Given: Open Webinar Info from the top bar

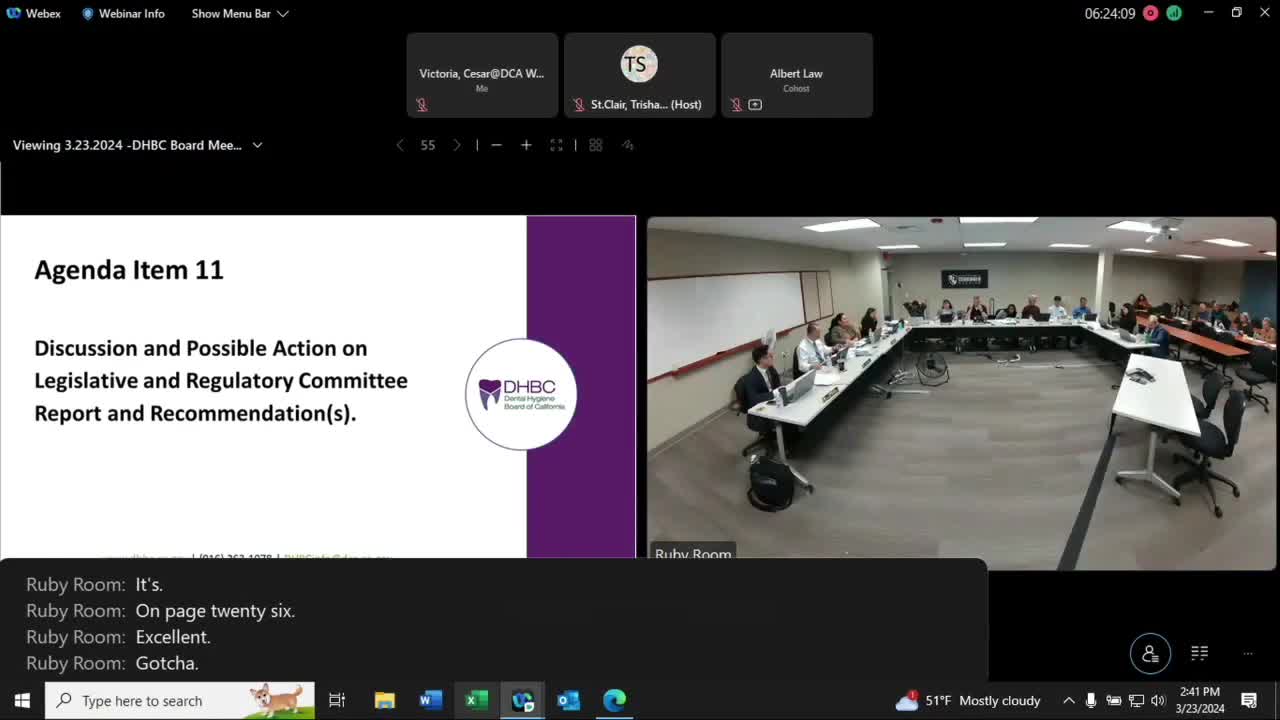Looking at the screenshot, I should [x=123, y=13].
